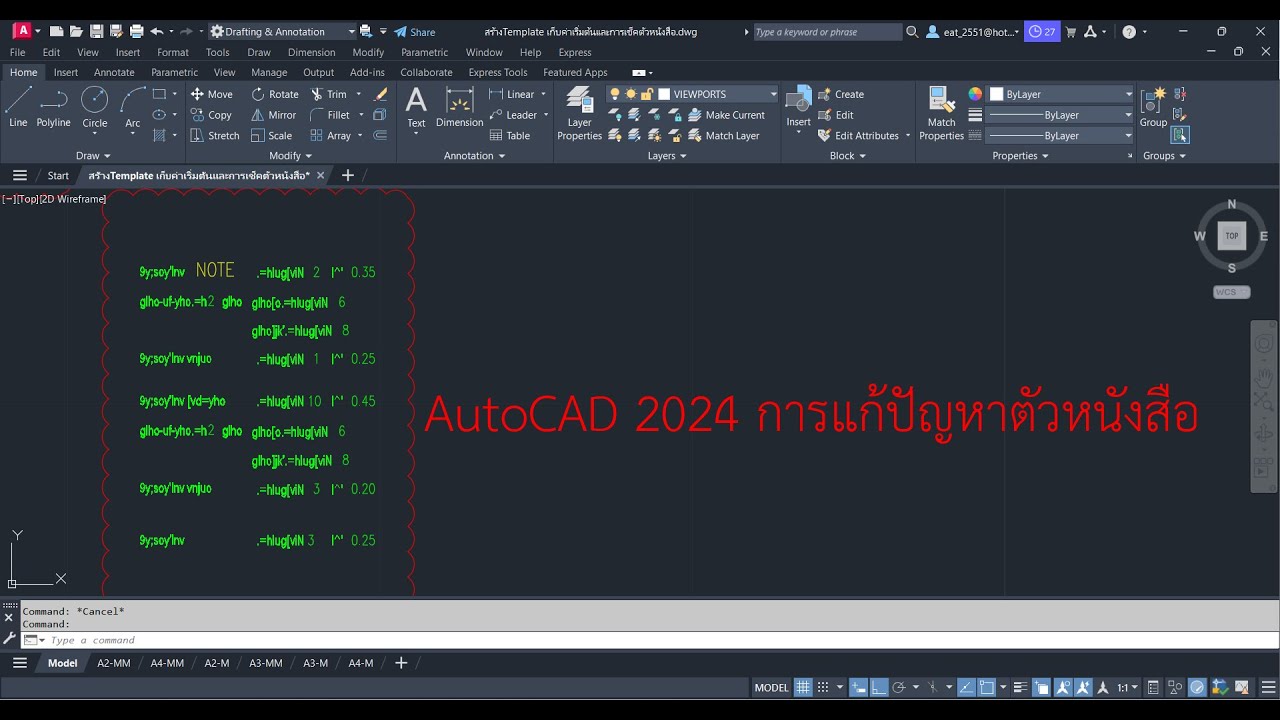Image resolution: width=1280 pixels, height=720 pixels.
Task: Toggle ortho mode in status bar
Action: click(x=878, y=688)
